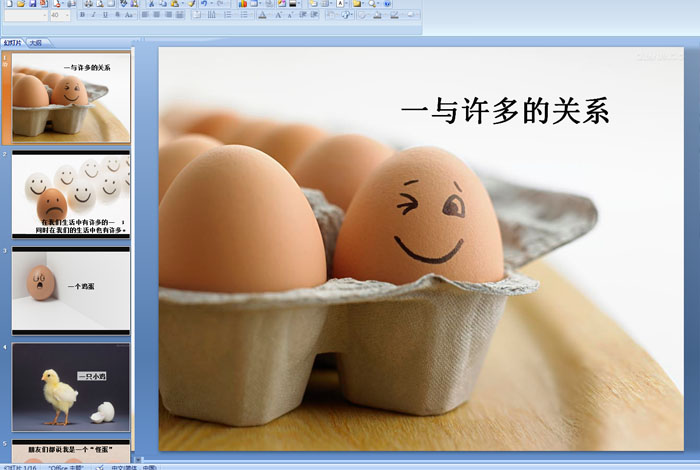The height and width of the screenshot is (470, 700).
Task: Apply numbered list formatting
Action: tap(228, 15)
